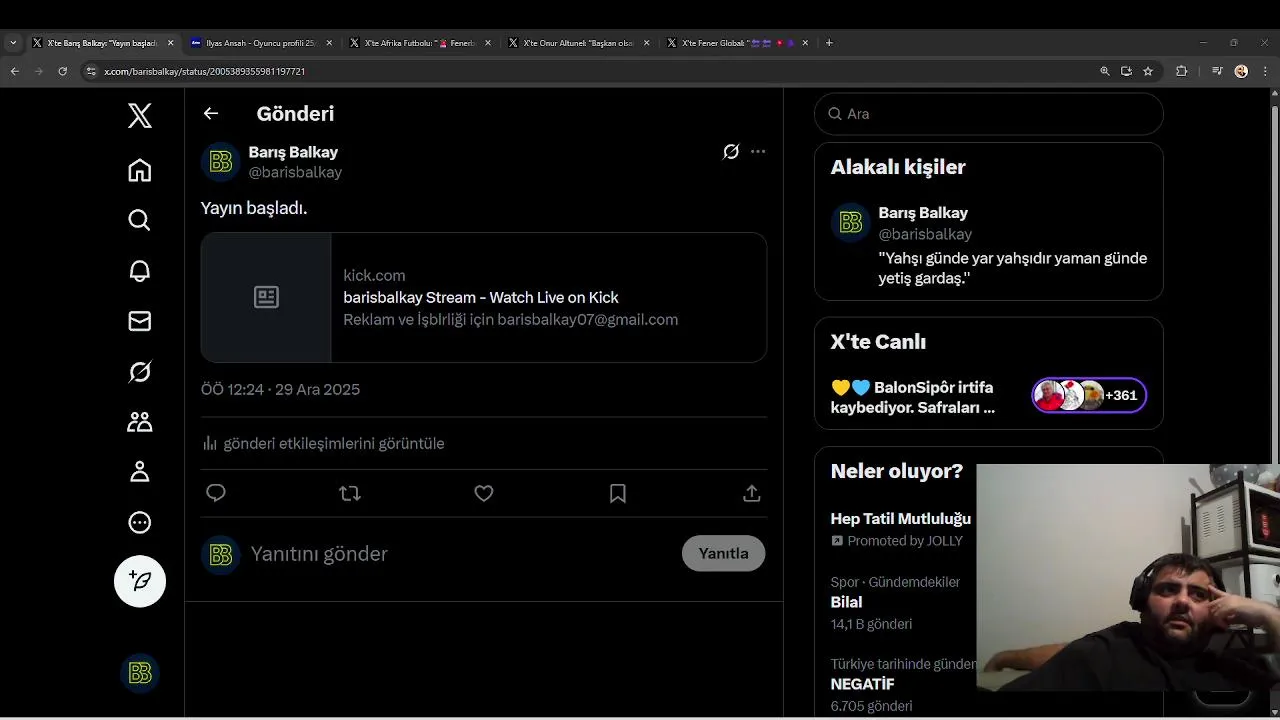View gönderi etkileşimlerini görüntüle
Image resolution: width=1280 pixels, height=720 pixels.
click(323, 443)
